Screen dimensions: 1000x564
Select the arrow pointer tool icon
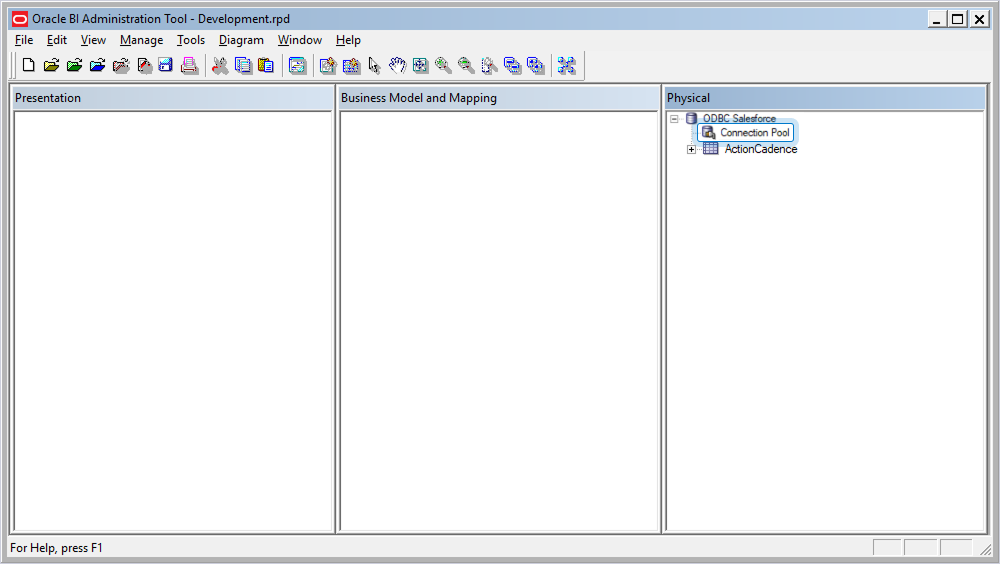pyautogui.click(x=374, y=66)
